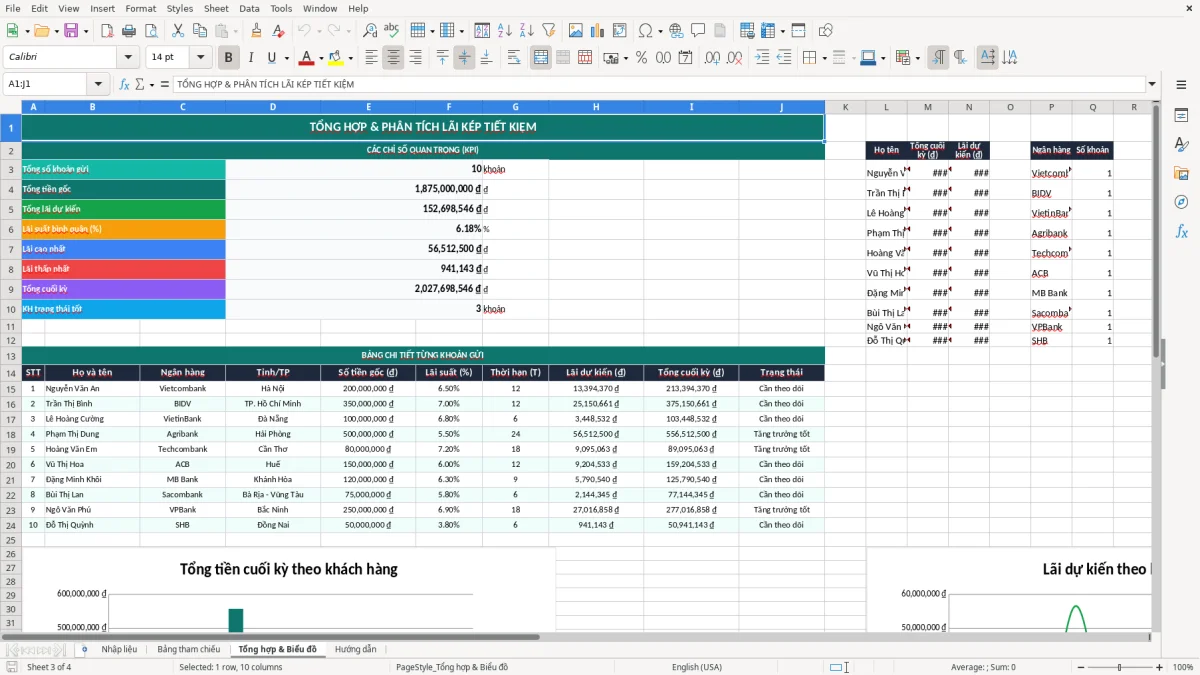Expand the Background Color dropdown arrow
The width and height of the screenshot is (1200, 675).
tap(349, 58)
